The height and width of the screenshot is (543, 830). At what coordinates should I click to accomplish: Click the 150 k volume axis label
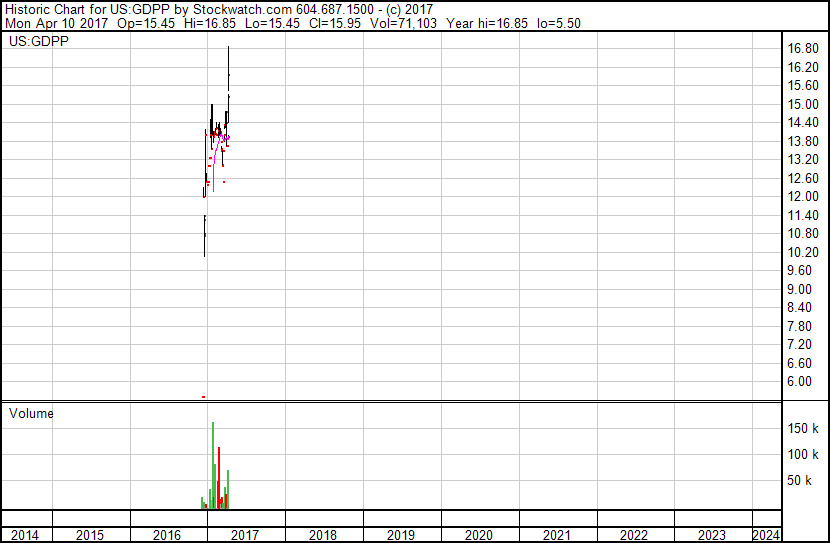pos(803,428)
